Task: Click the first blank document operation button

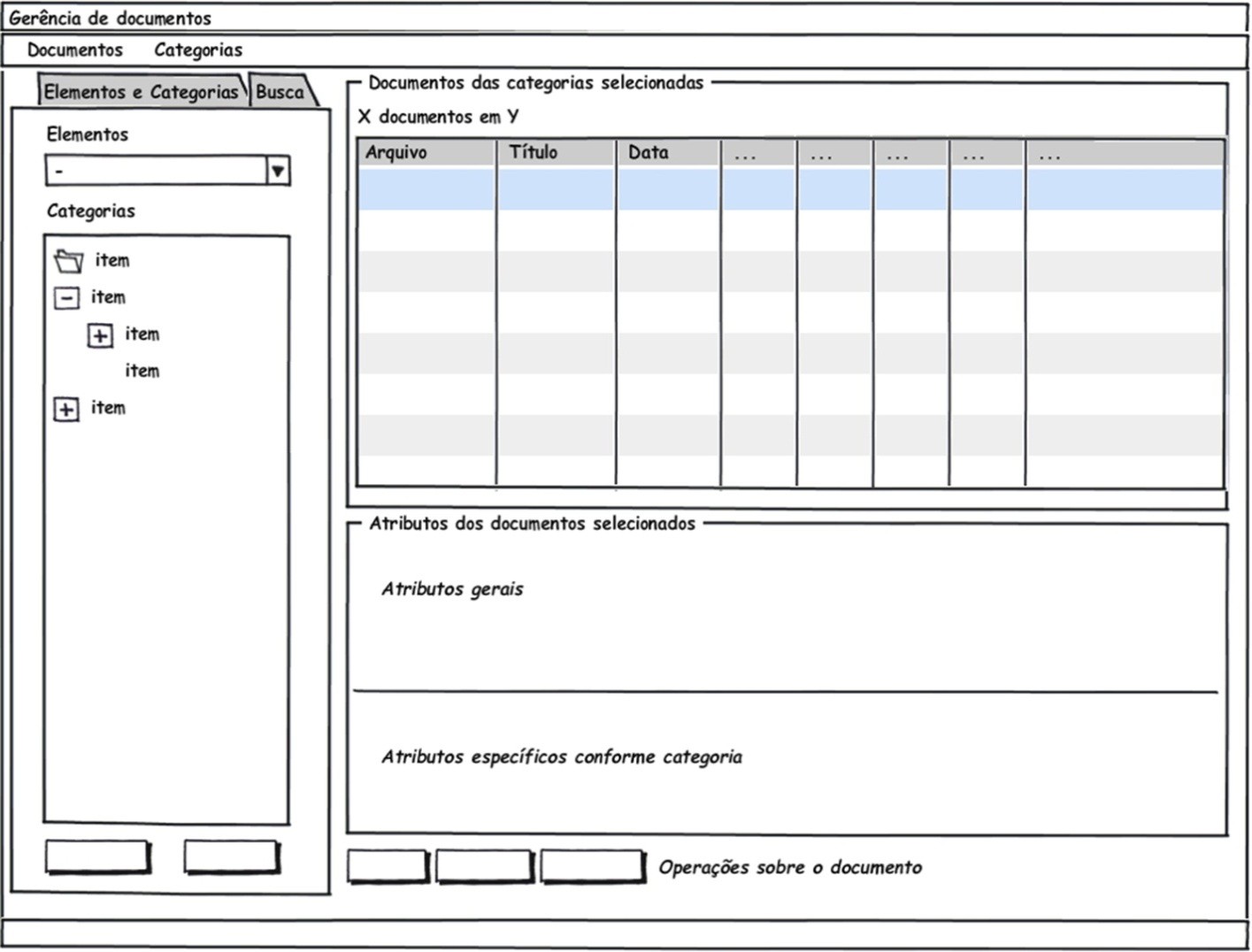Action: 388,866
